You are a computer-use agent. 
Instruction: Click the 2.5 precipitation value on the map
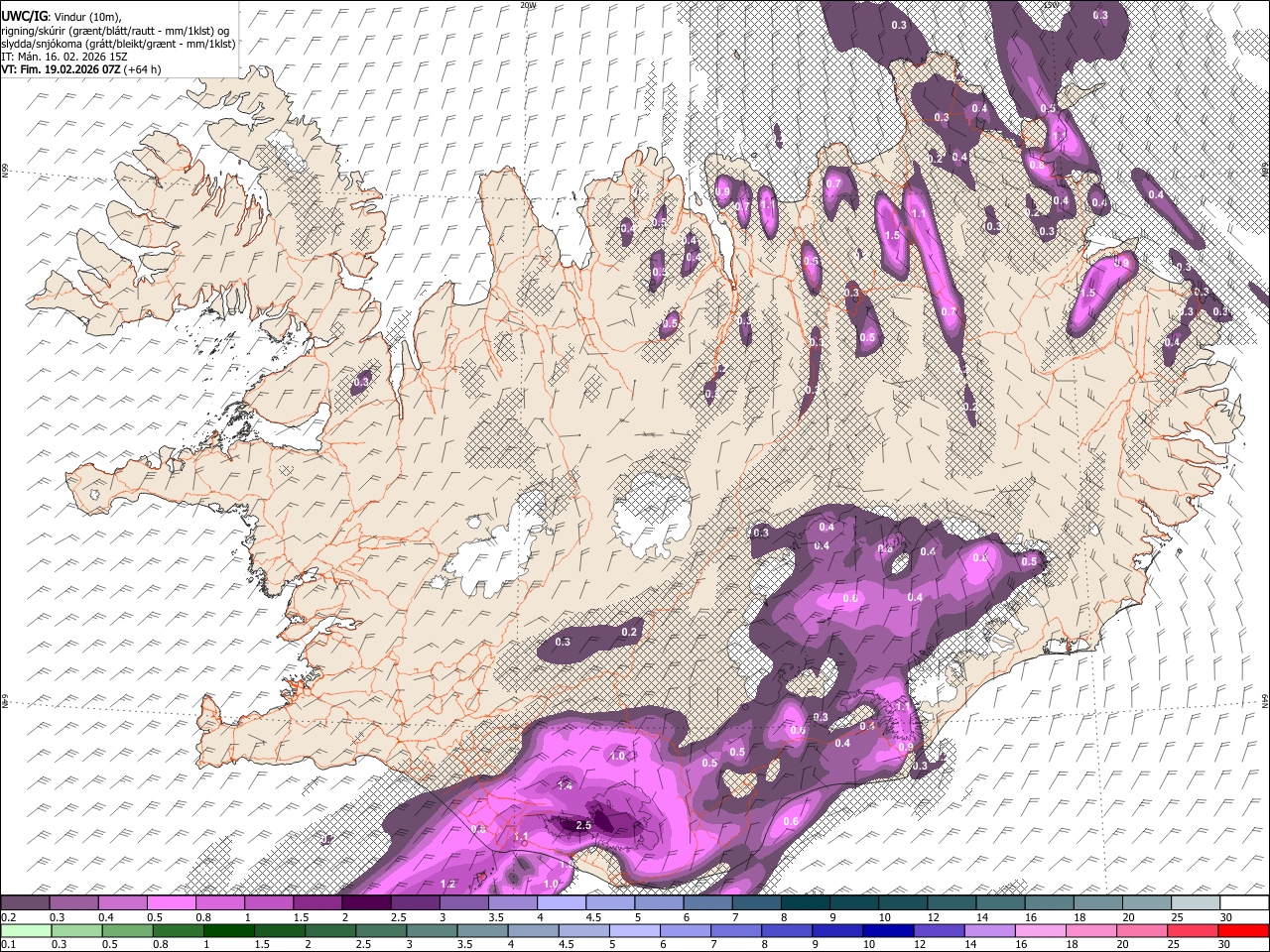(583, 825)
